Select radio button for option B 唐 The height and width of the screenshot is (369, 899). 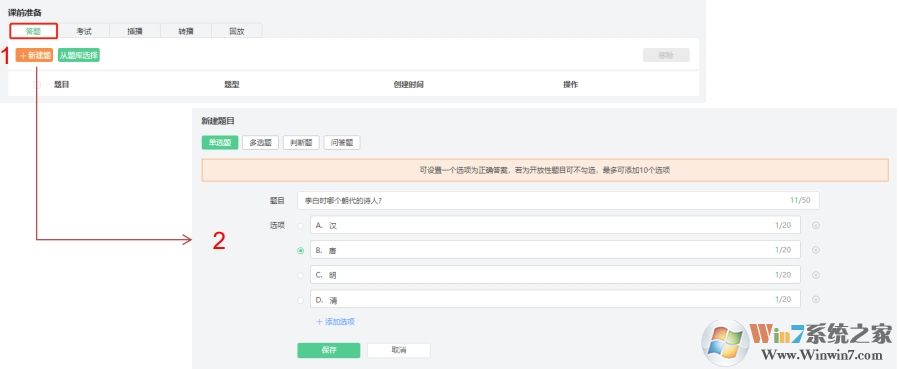(x=300, y=250)
